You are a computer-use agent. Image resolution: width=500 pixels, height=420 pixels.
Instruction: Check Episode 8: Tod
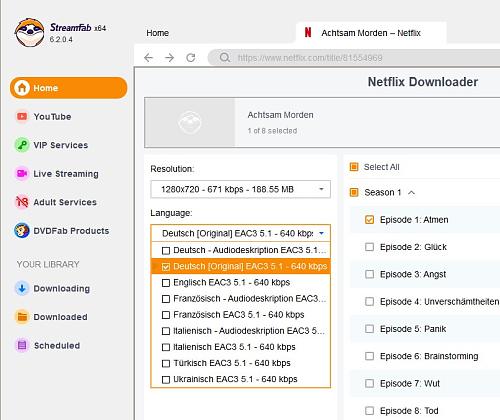369,411
